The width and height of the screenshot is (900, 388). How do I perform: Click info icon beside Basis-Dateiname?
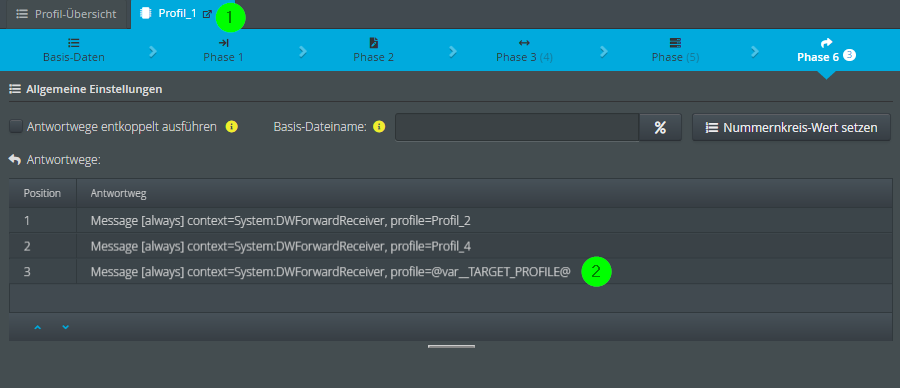(x=379, y=127)
